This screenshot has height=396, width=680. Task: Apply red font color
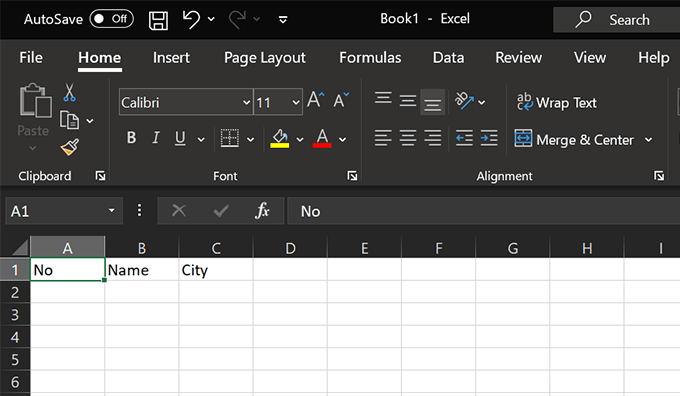[x=322, y=138]
